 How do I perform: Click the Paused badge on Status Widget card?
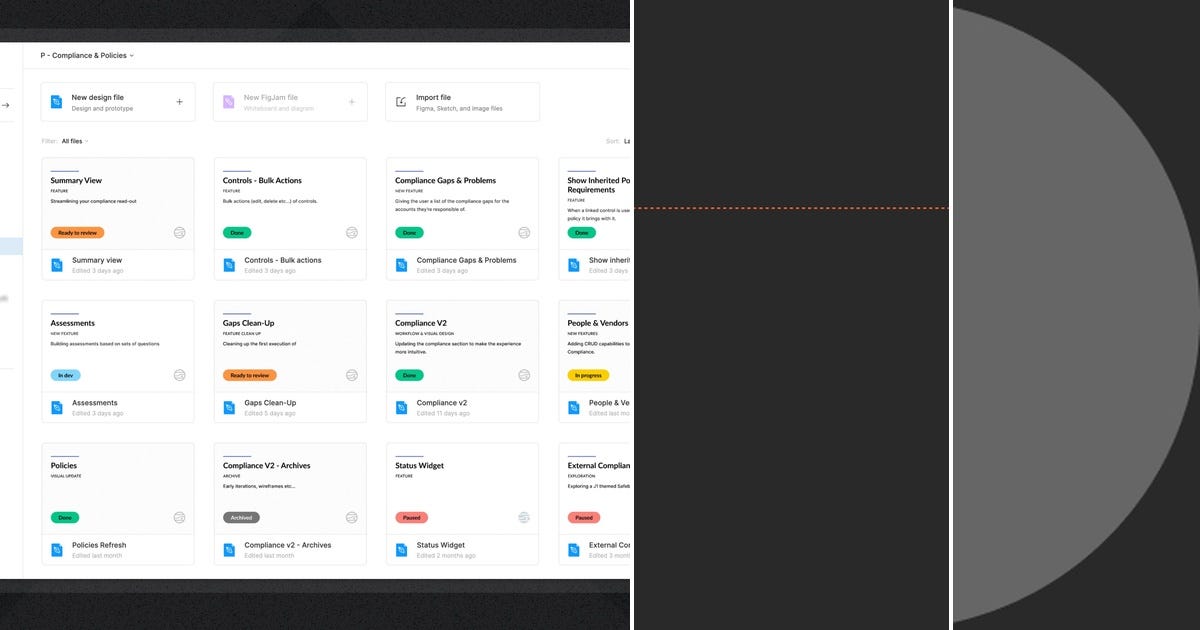pos(414,517)
